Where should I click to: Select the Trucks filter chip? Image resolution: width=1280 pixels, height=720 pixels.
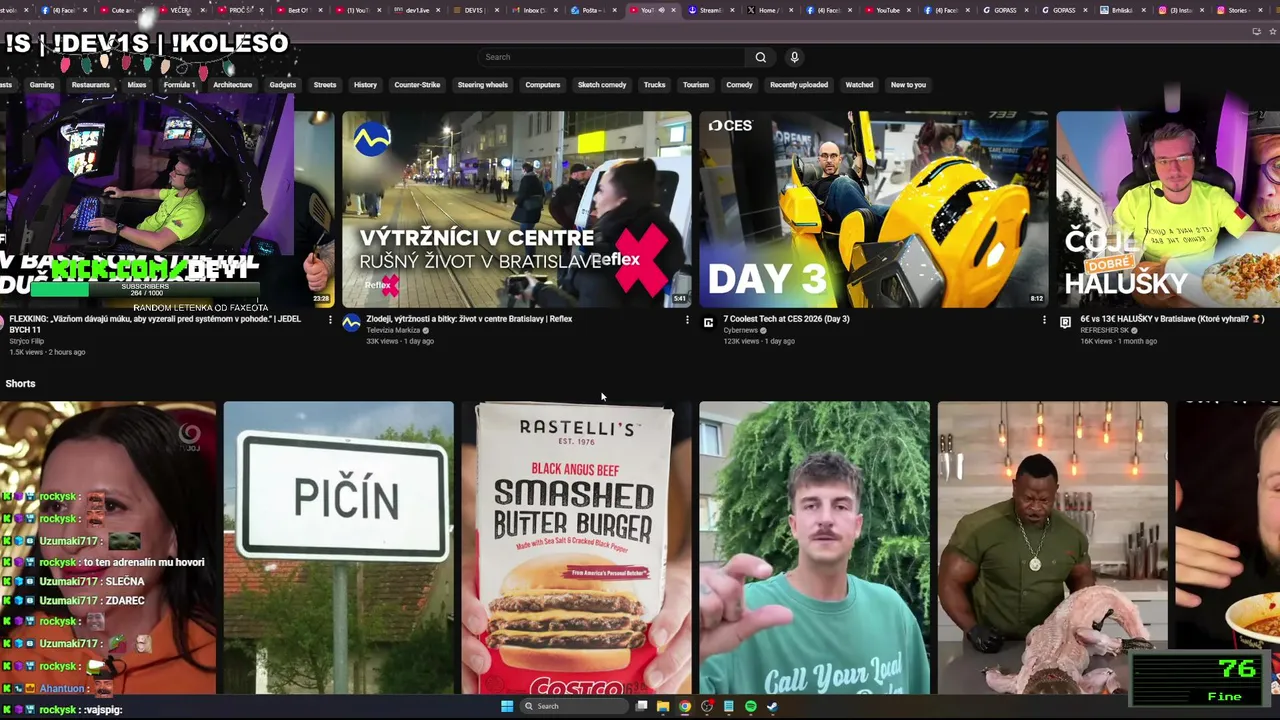(x=654, y=85)
